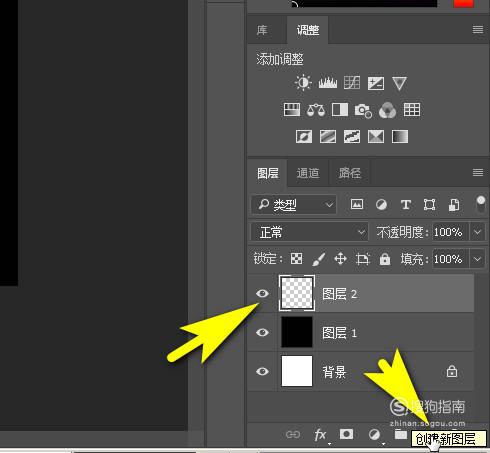Filter layers by smart objects
Image resolution: width=490 pixels, height=453 pixels.
(x=454, y=205)
